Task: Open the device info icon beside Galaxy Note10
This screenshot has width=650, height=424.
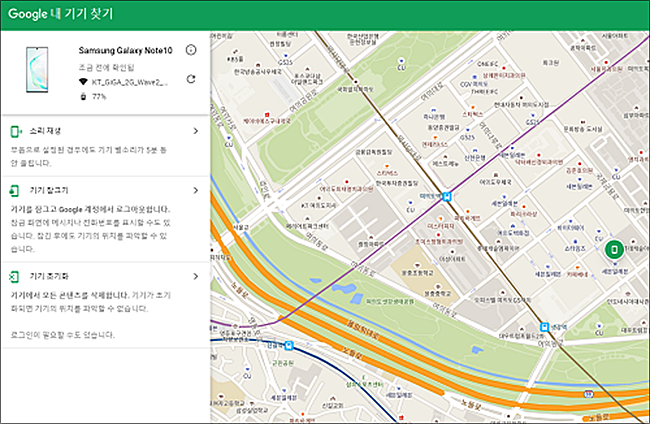Action: 191,50
